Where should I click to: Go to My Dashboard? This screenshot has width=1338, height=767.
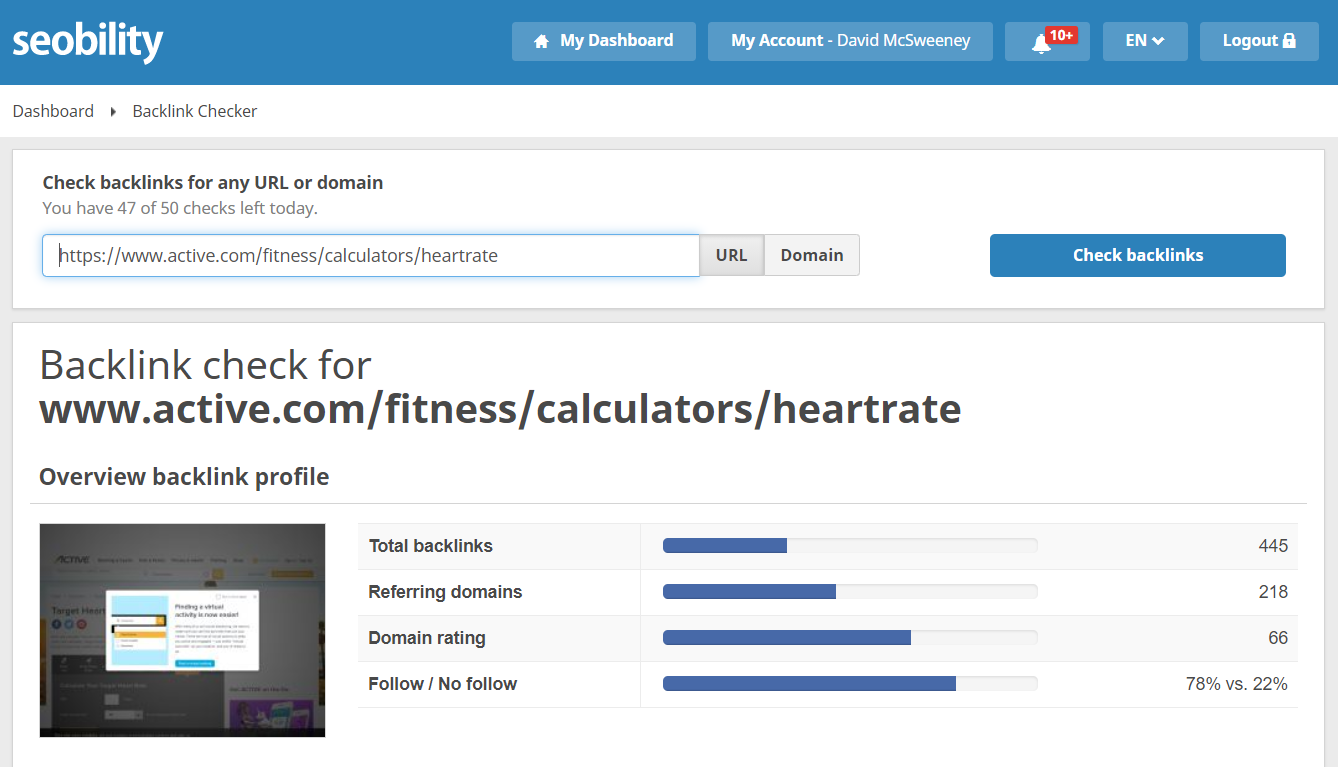click(x=603, y=40)
